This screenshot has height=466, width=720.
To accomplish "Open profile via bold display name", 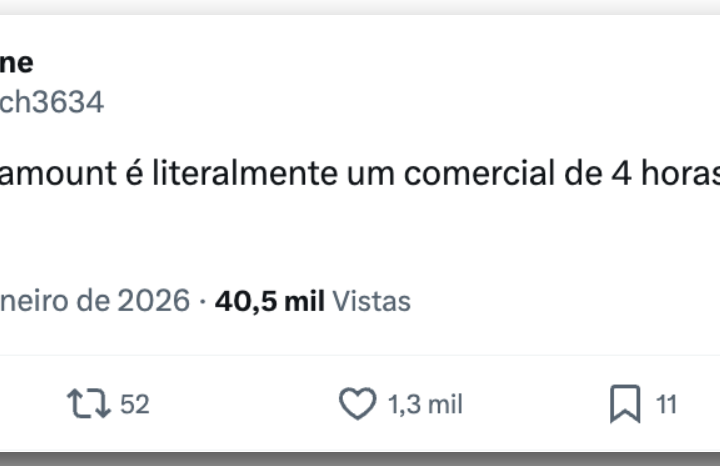I will (16, 62).
